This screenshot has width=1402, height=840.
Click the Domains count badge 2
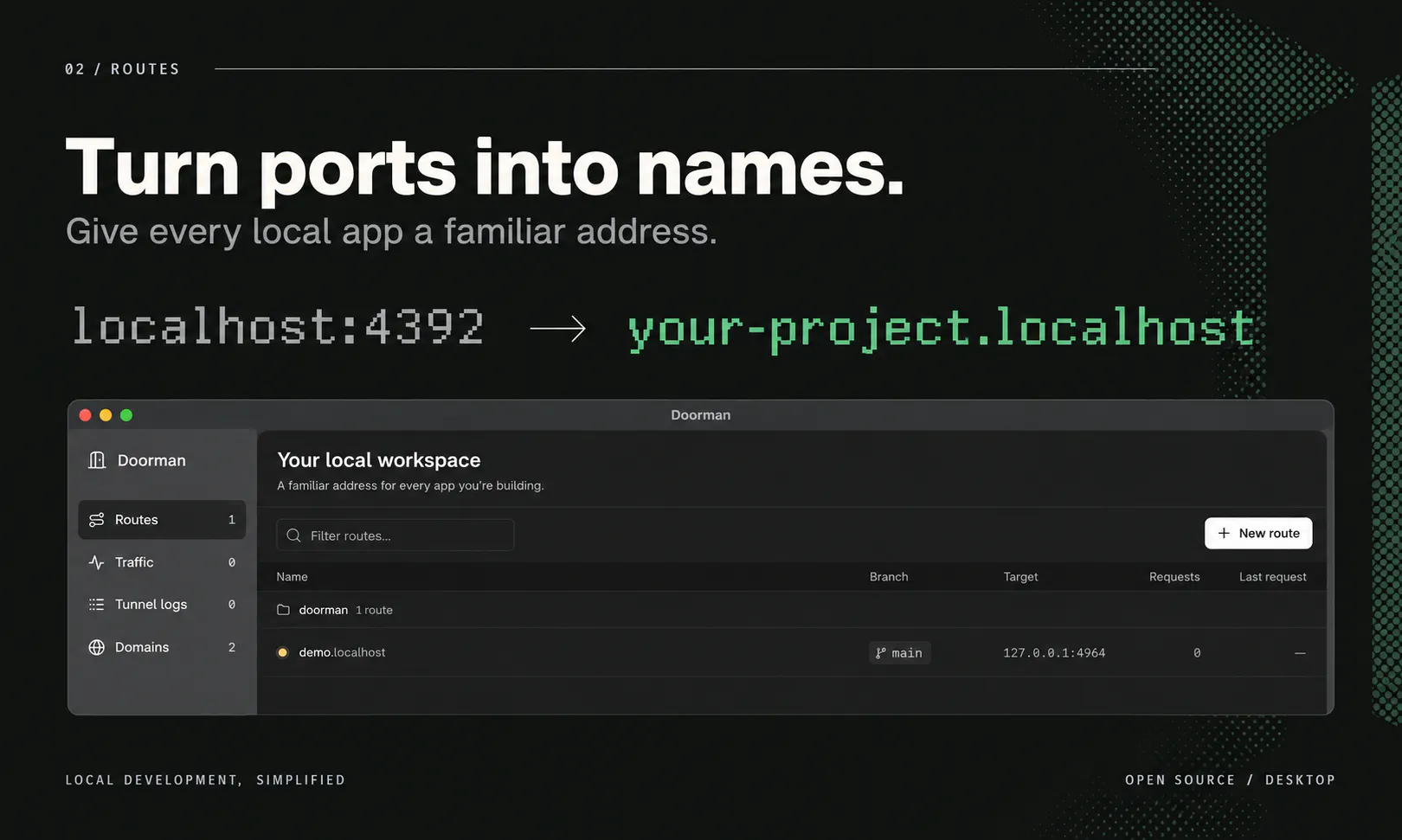231,647
